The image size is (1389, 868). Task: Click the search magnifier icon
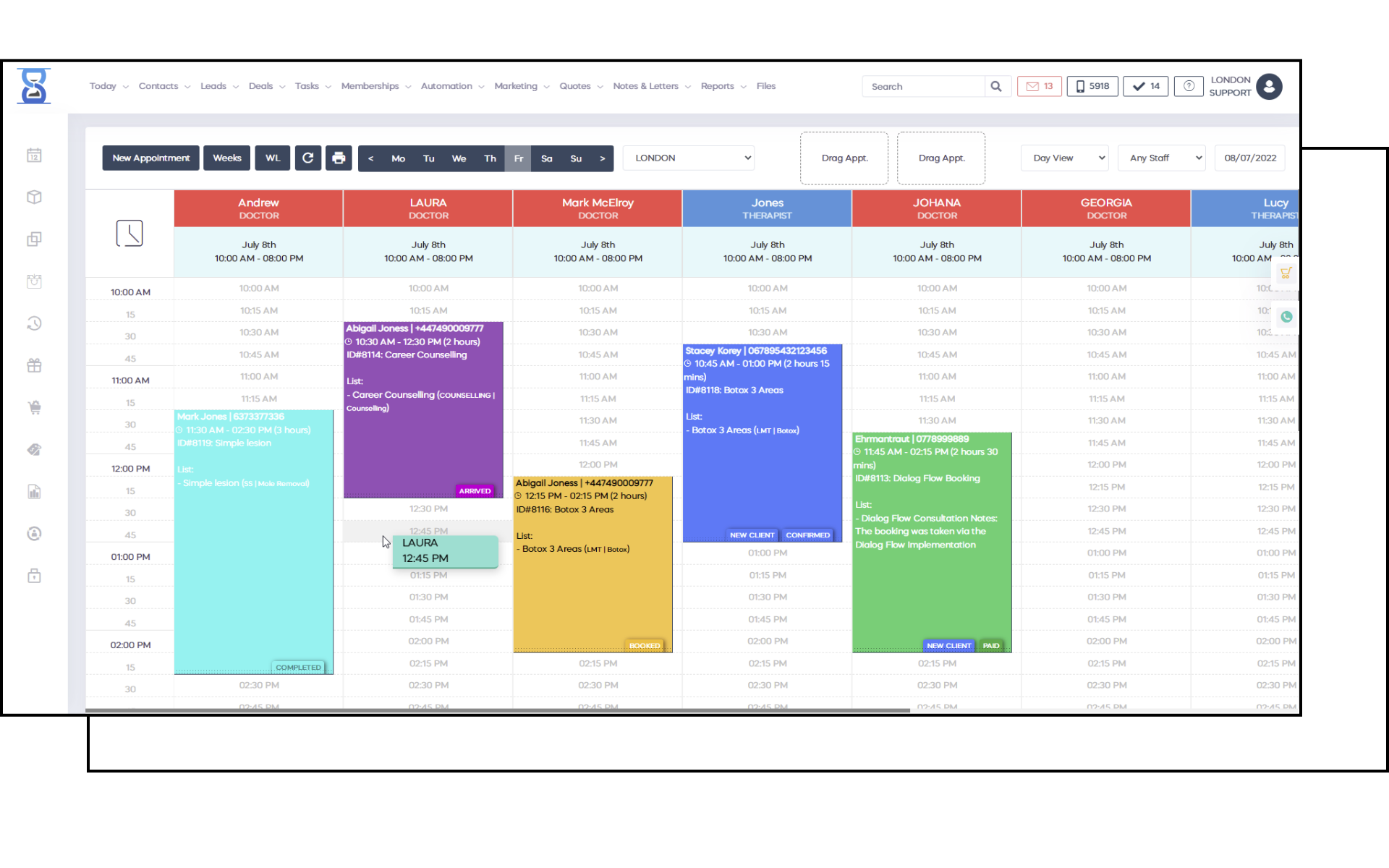996,86
